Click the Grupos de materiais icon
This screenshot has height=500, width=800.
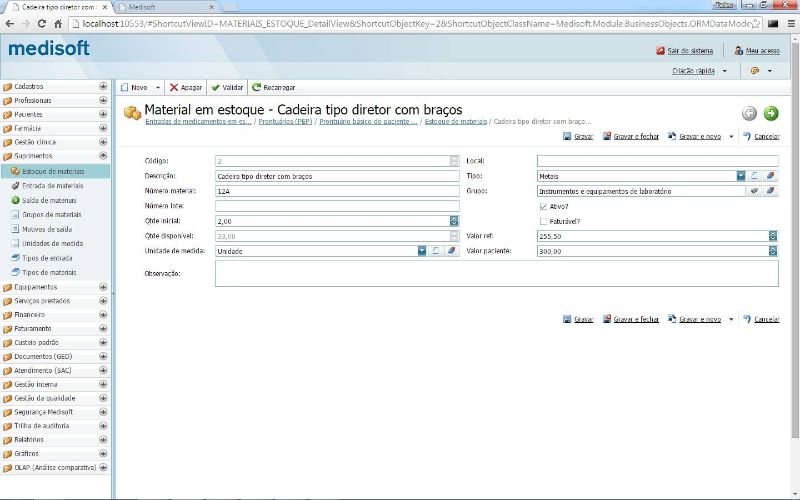[15, 215]
